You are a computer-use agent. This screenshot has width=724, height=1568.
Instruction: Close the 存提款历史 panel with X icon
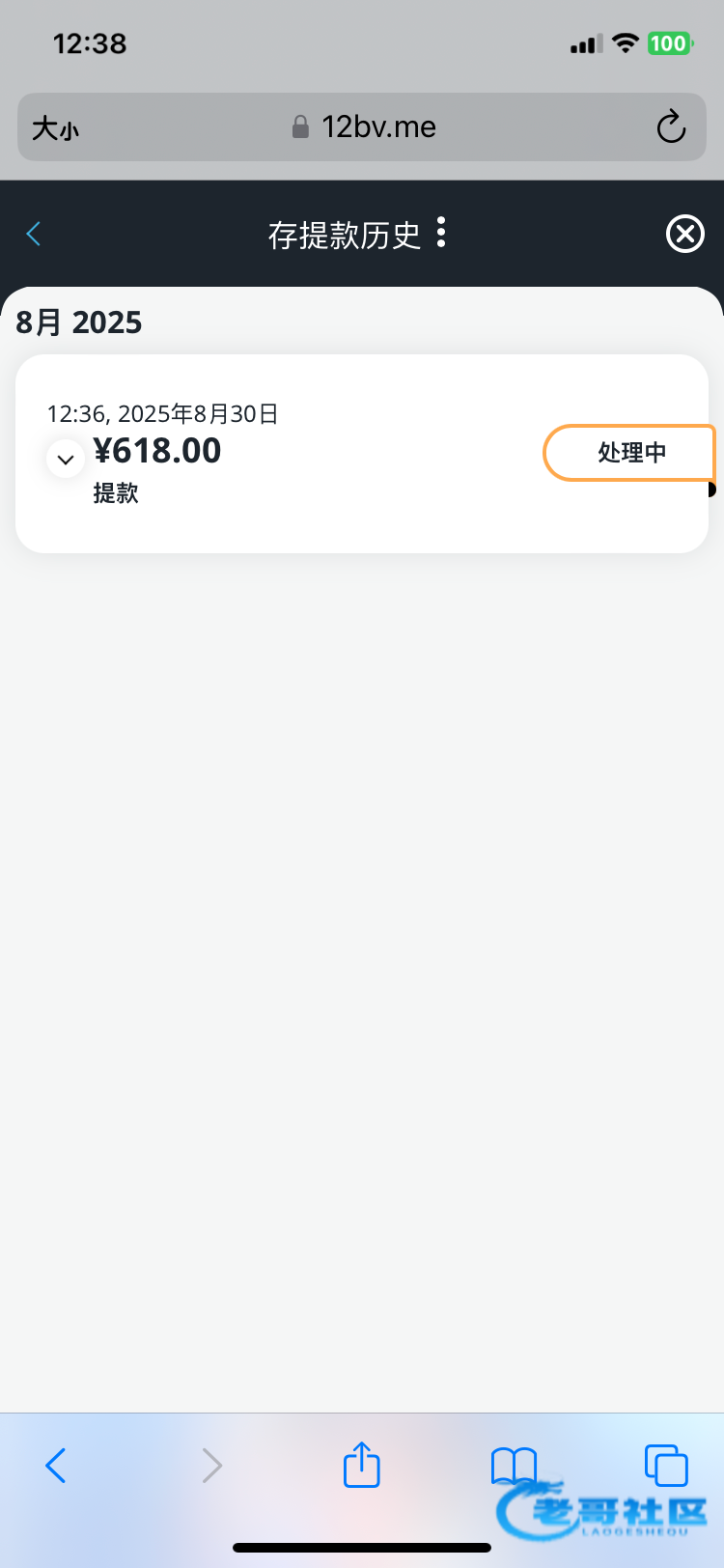(x=685, y=234)
